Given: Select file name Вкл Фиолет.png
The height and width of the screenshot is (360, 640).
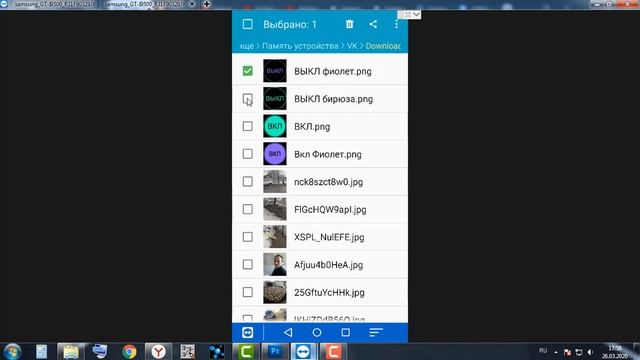Looking at the screenshot, I should click(328, 155).
